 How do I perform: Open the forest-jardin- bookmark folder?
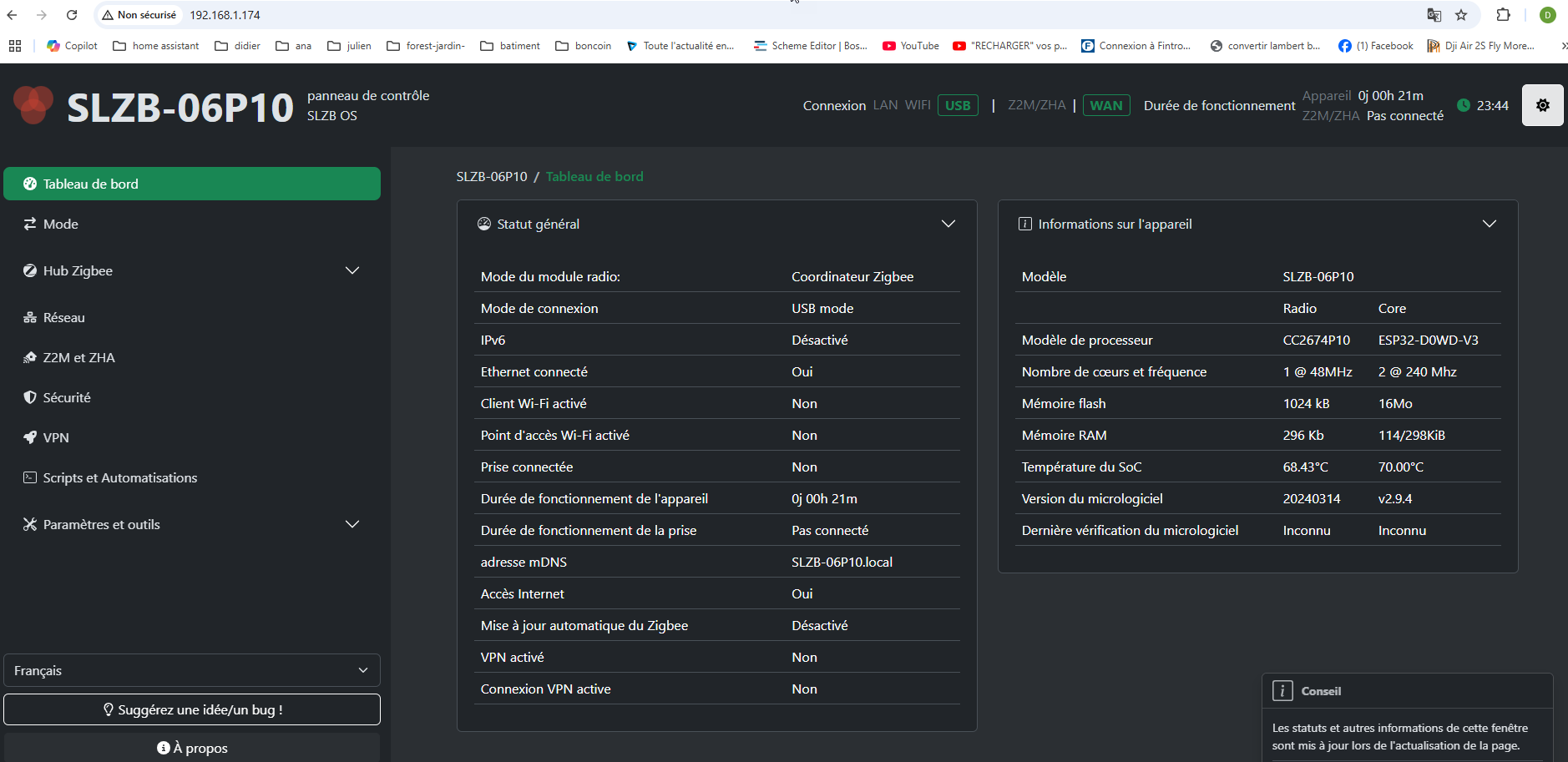(x=426, y=46)
